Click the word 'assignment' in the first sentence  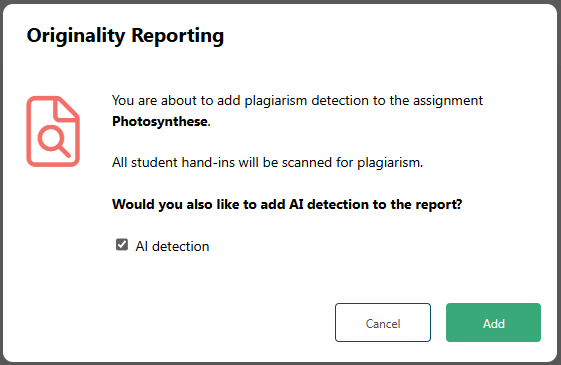pos(448,101)
